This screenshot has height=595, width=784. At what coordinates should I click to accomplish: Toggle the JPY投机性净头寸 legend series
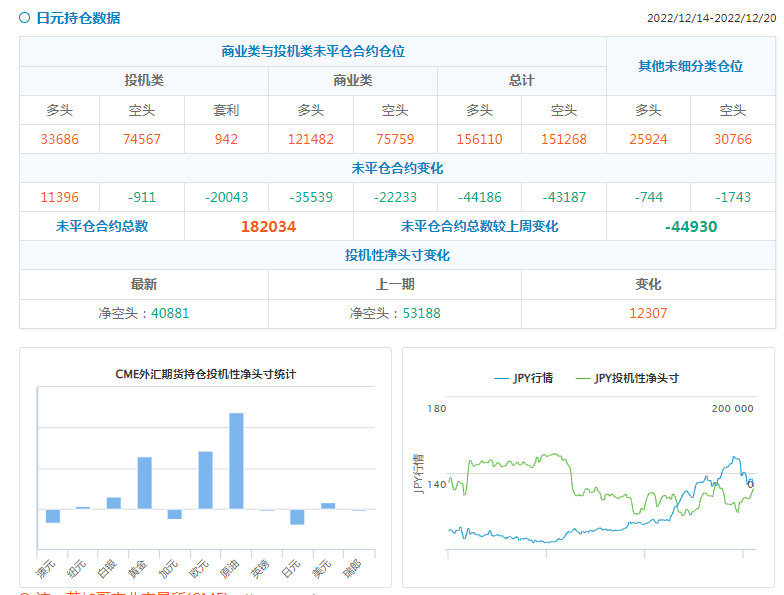(x=628, y=378)
